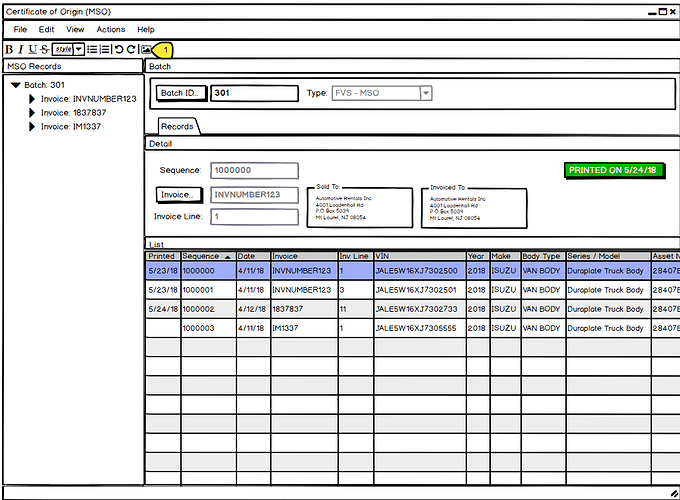Select the row with sequence 1000001

click(x=412, y=290)
